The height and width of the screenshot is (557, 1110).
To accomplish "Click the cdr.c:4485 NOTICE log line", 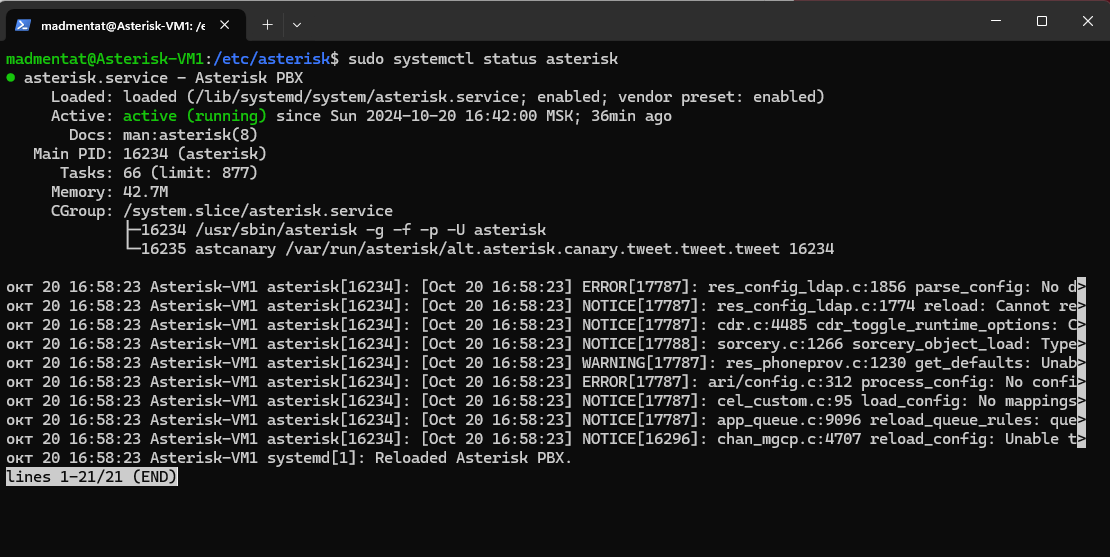I will pyautogui.click(x=545, y=326).
